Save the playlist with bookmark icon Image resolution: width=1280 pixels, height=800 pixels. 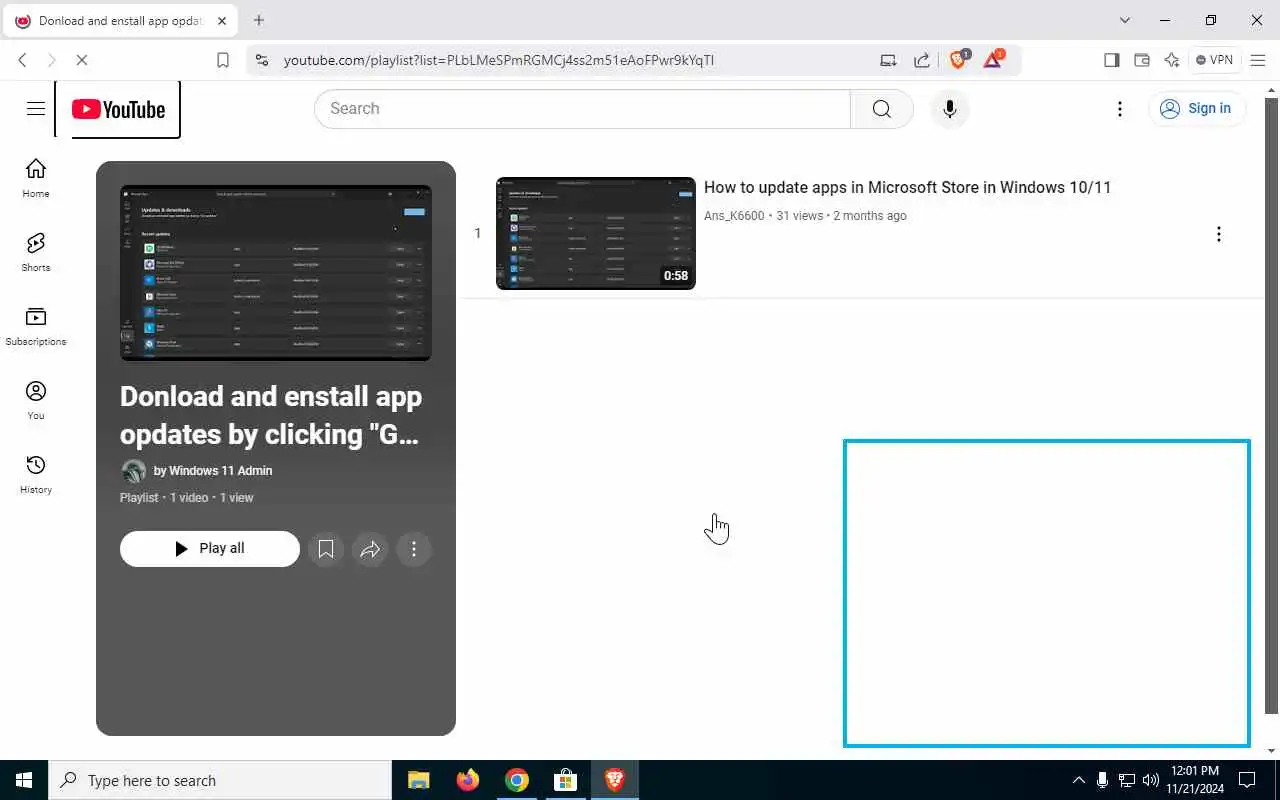coord(326,549)
